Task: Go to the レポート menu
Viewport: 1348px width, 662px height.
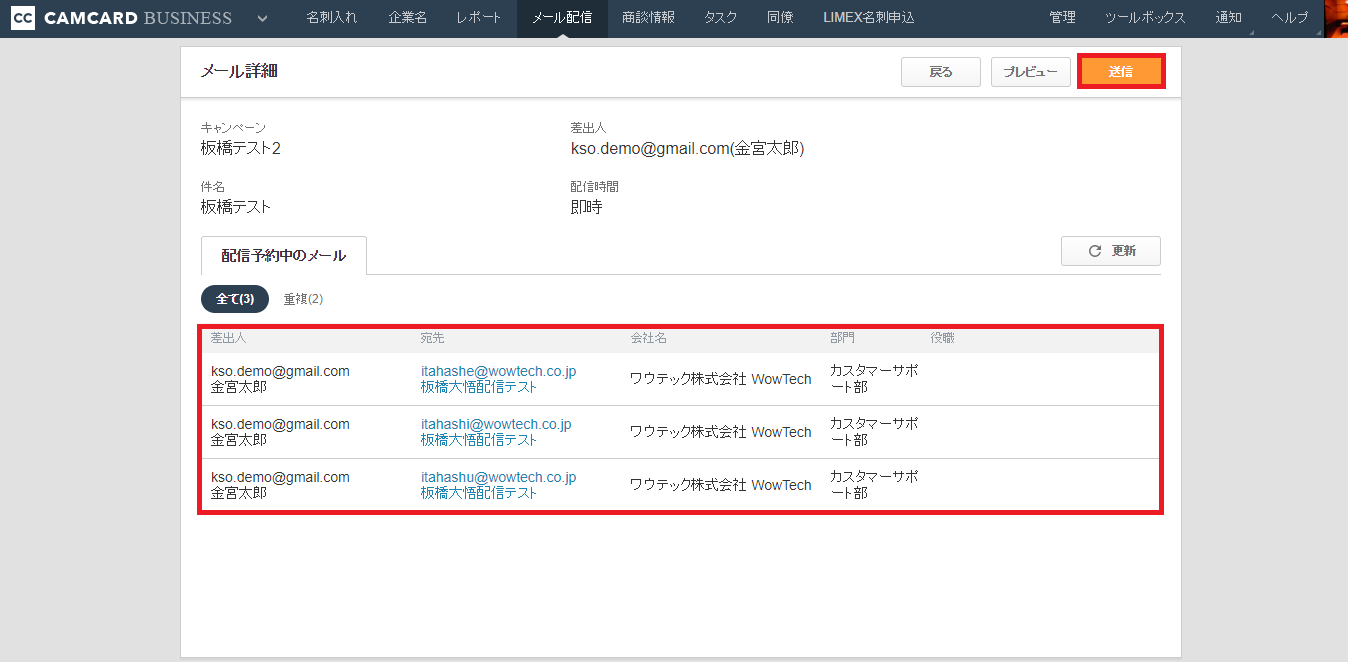Action: click(478, 18)
